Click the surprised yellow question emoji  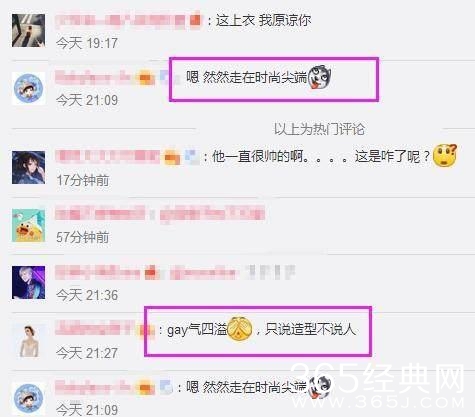(x=444, y=155)
